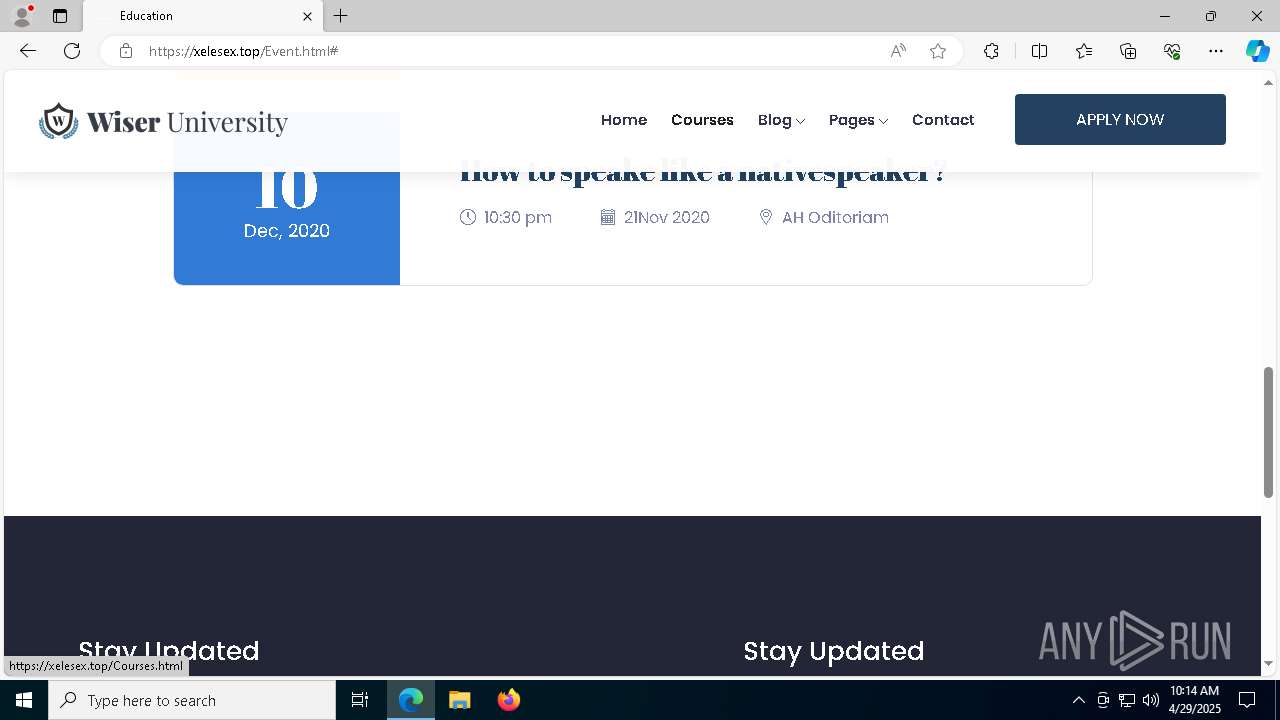
Task: Open Read aloud icon in address bar
Action: [898, 51]
